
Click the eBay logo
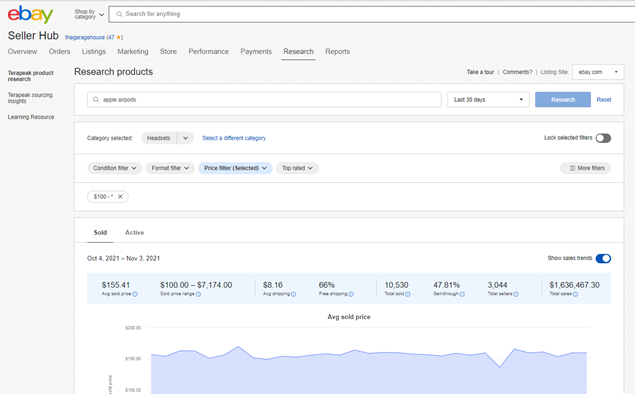coord(30,14)
